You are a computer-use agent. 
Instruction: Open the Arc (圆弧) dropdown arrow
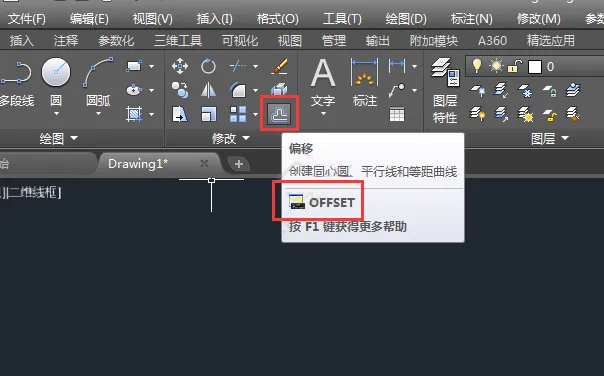(98, 113)
